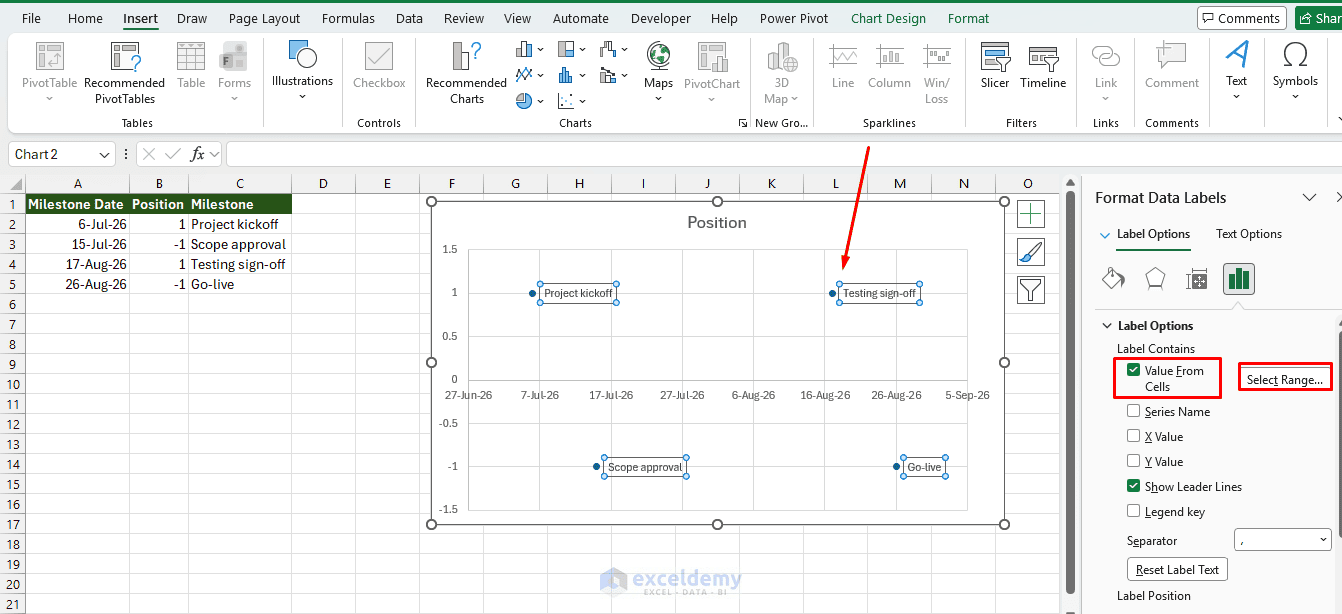Screen dimensions: 1342x614
Task: Enable the X Value checkbox
Action: point(1133,436)
